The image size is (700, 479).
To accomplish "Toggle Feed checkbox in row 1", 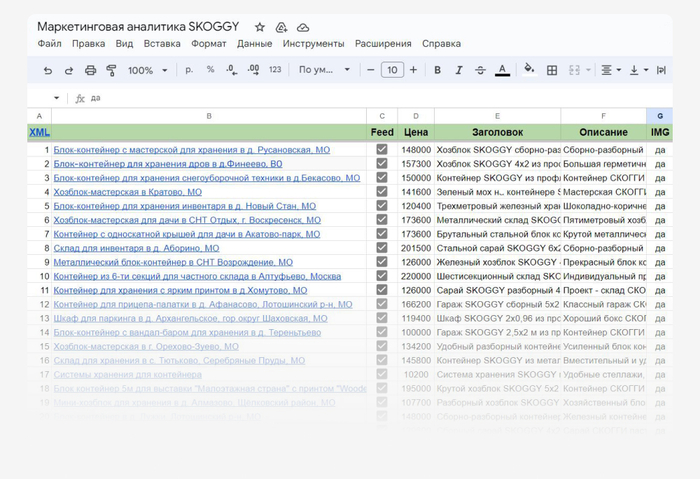I will pos(381,150).
